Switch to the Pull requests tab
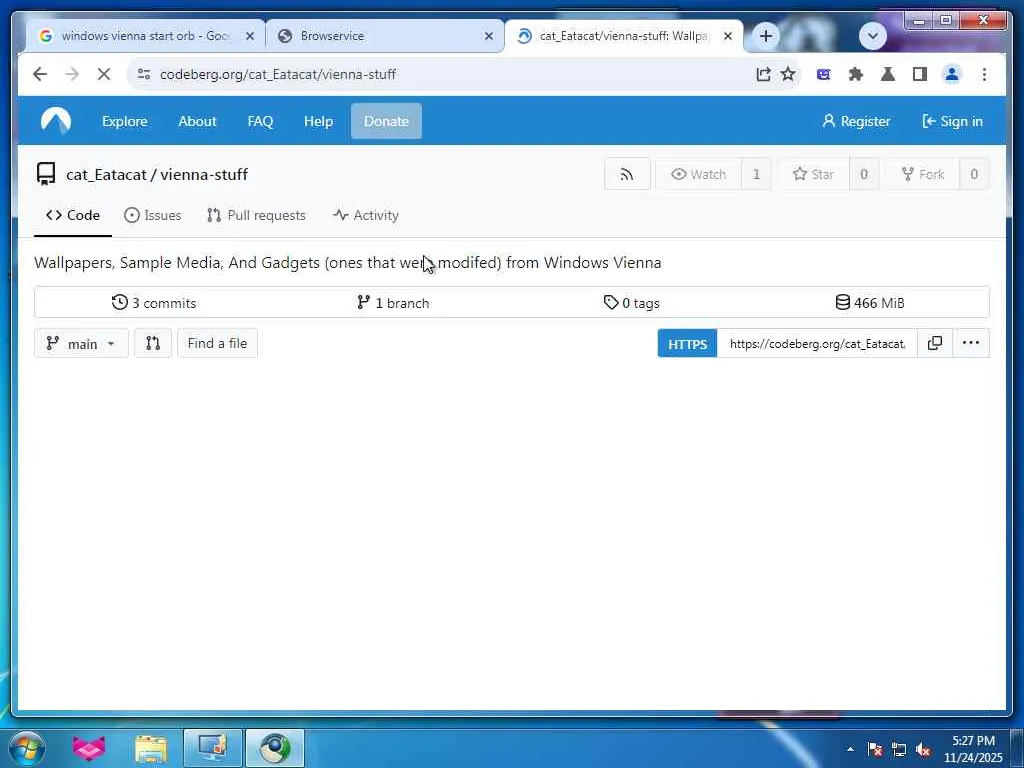1024x768 pixels. (x=256, y=216)
